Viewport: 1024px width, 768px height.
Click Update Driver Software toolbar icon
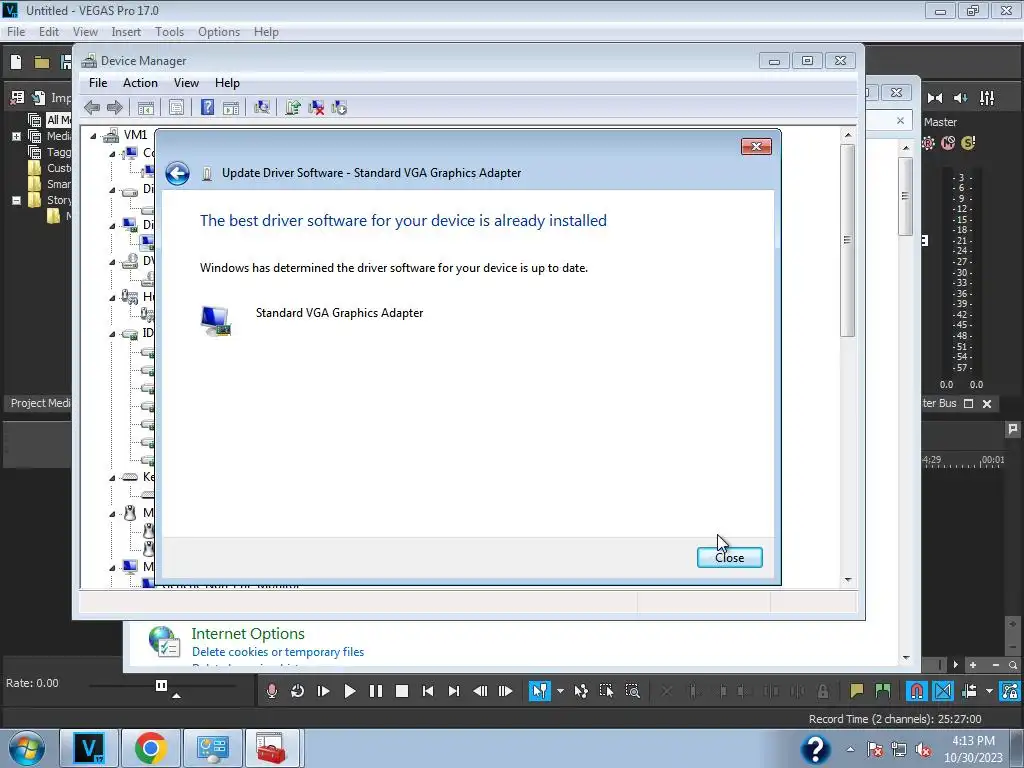pos(293,108)
